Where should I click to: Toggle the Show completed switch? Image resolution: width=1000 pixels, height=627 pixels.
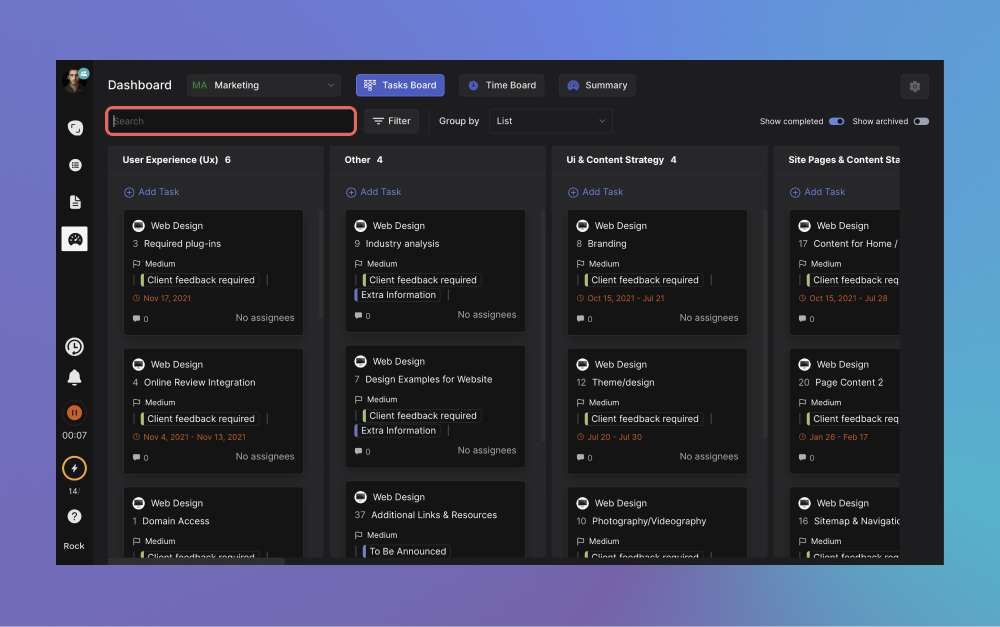(x=836, y=122)
